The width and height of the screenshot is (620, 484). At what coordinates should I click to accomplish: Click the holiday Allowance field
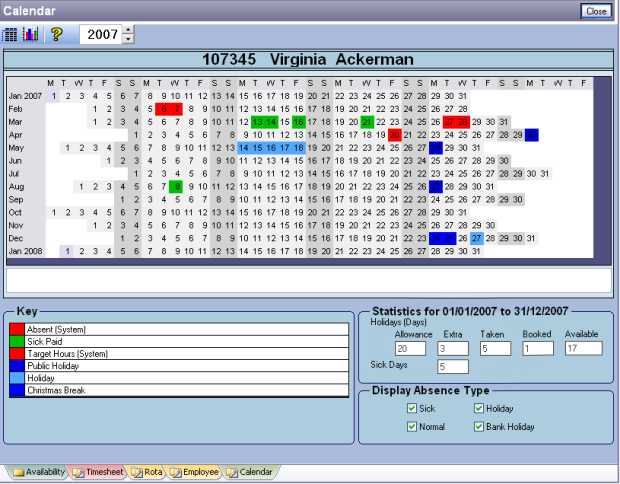coord(410,348)
